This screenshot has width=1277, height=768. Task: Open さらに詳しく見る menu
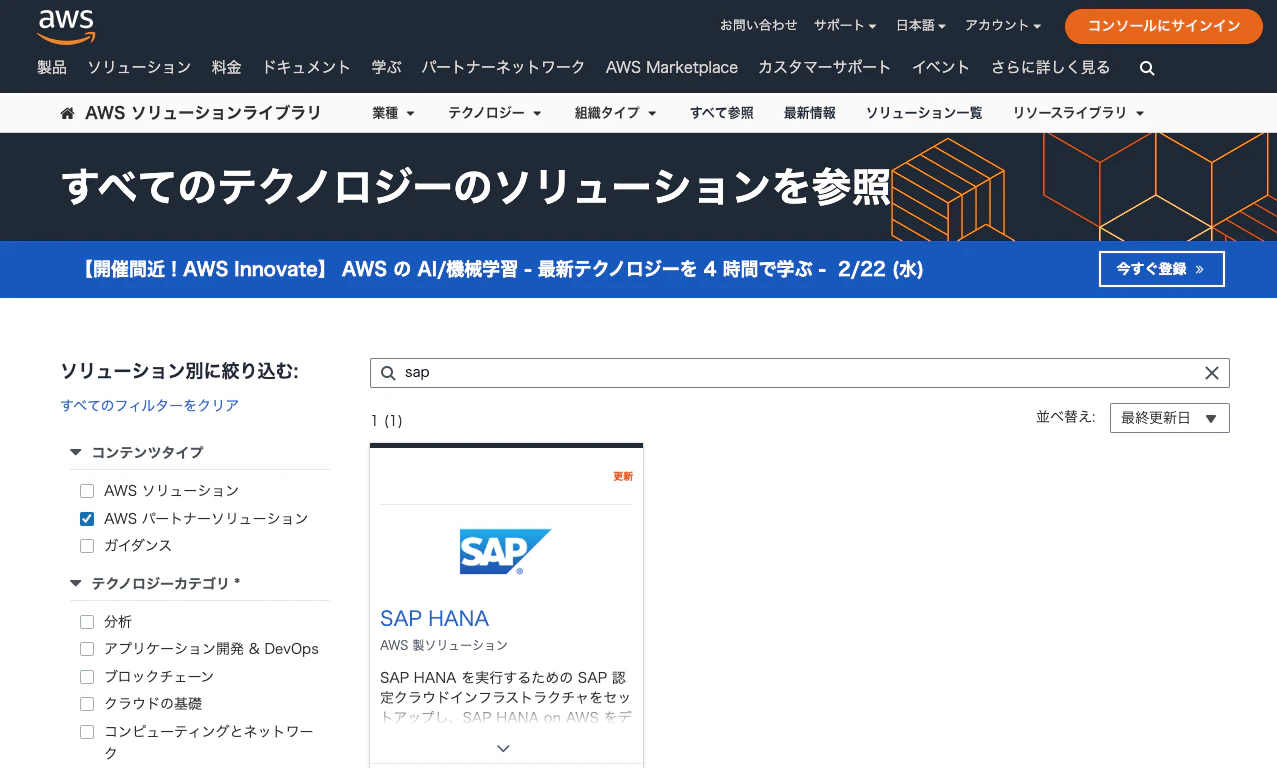tap(1050, 68)
